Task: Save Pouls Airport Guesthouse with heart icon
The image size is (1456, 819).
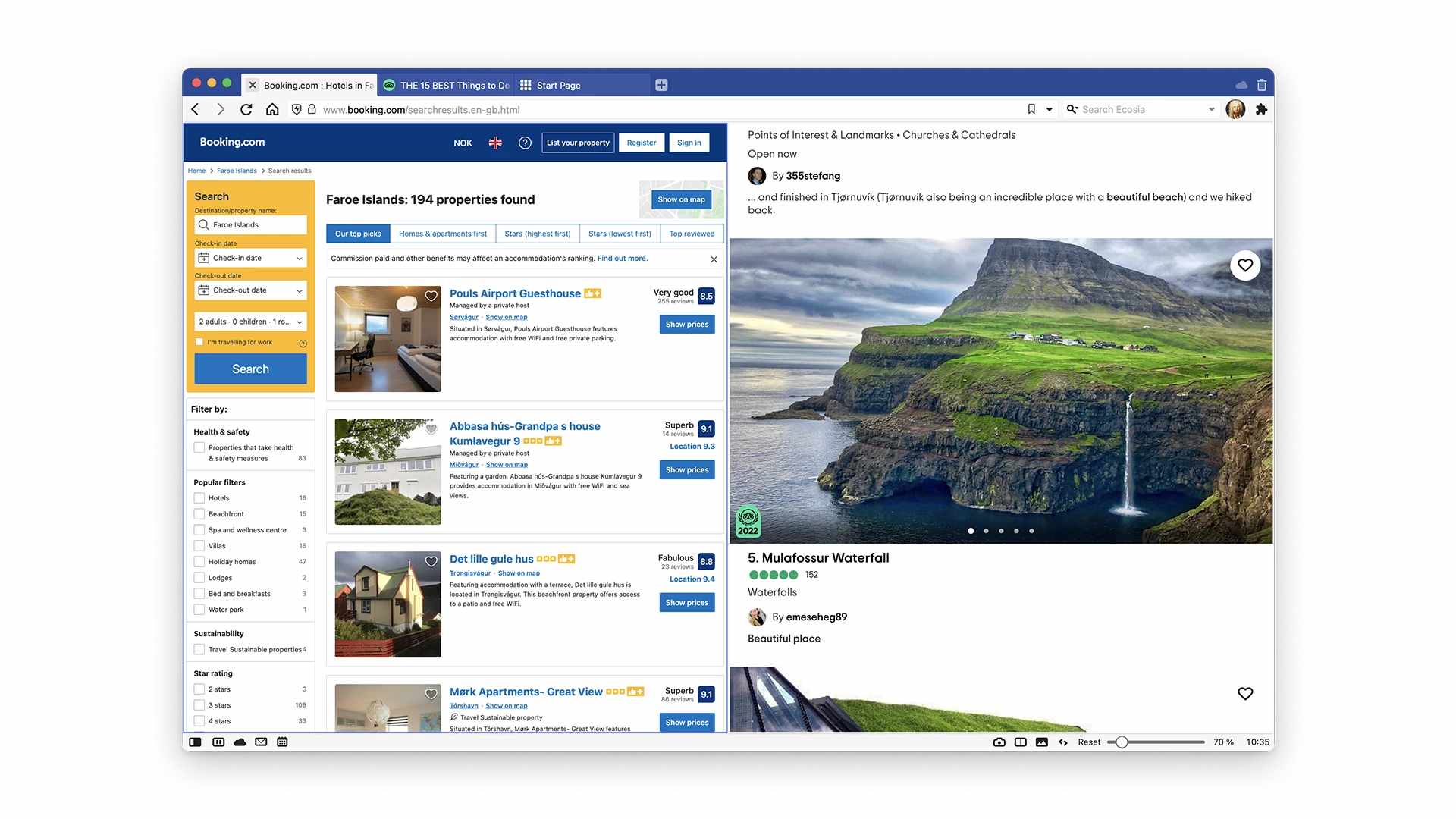Action: click(x=431, y=297)
